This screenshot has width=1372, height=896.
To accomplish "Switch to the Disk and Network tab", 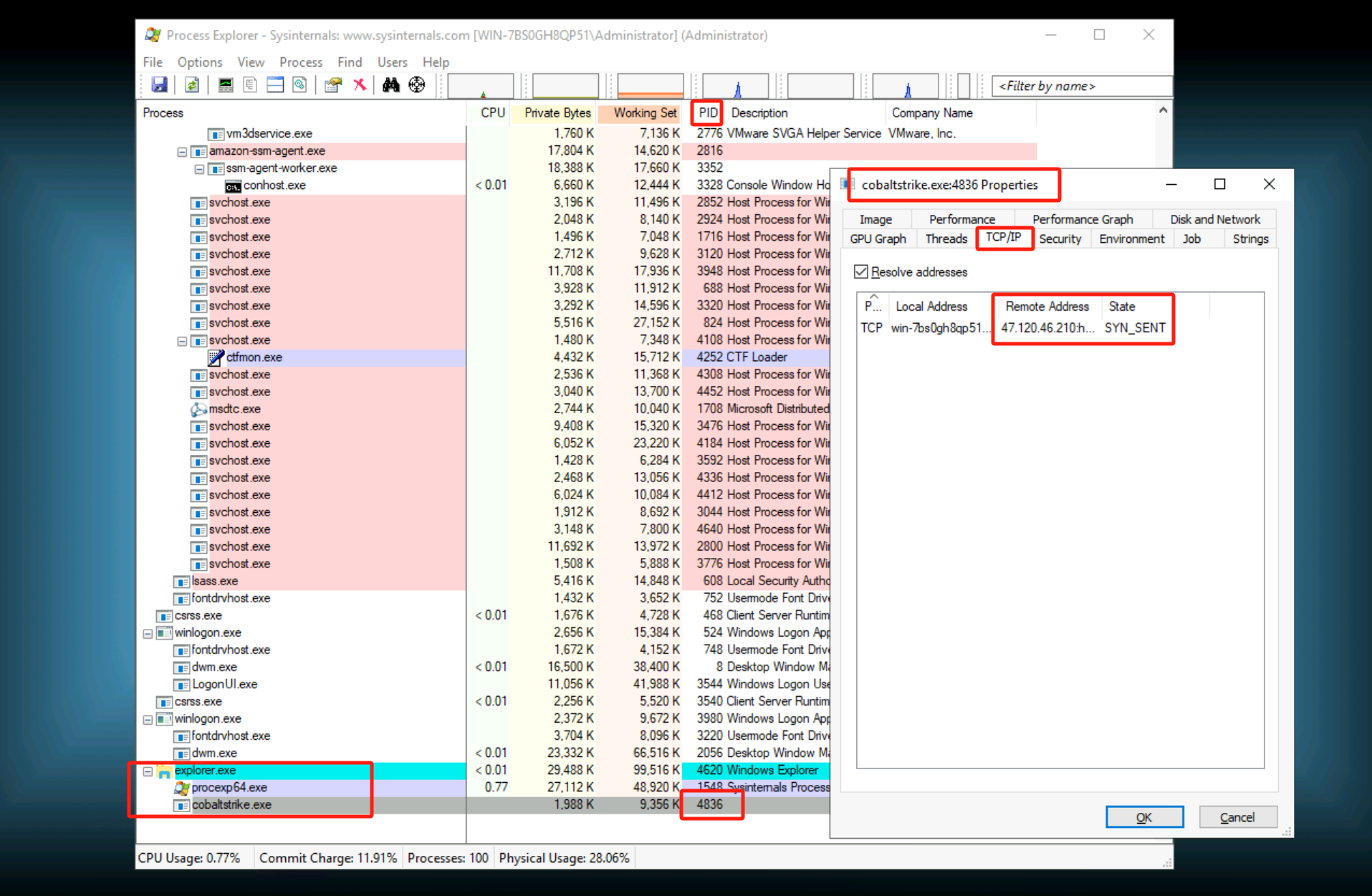I will point(1215,219).
